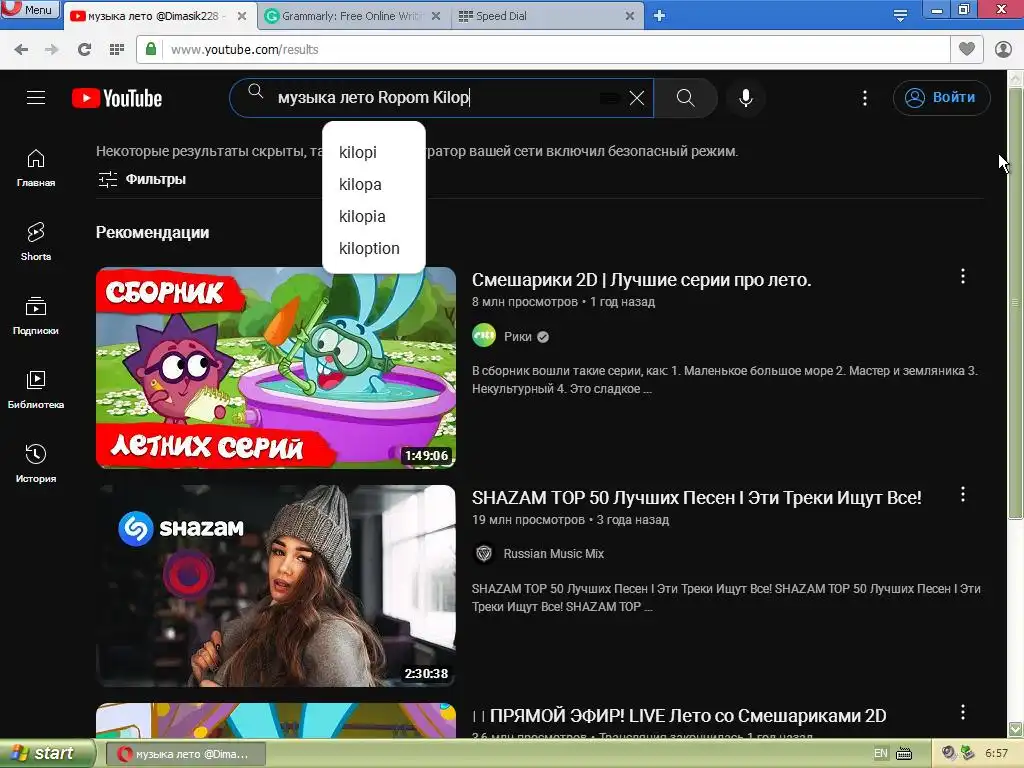Open История in the sidebar
The height and width of the screenshot is (768, 1024).
[x=36, y=464]
